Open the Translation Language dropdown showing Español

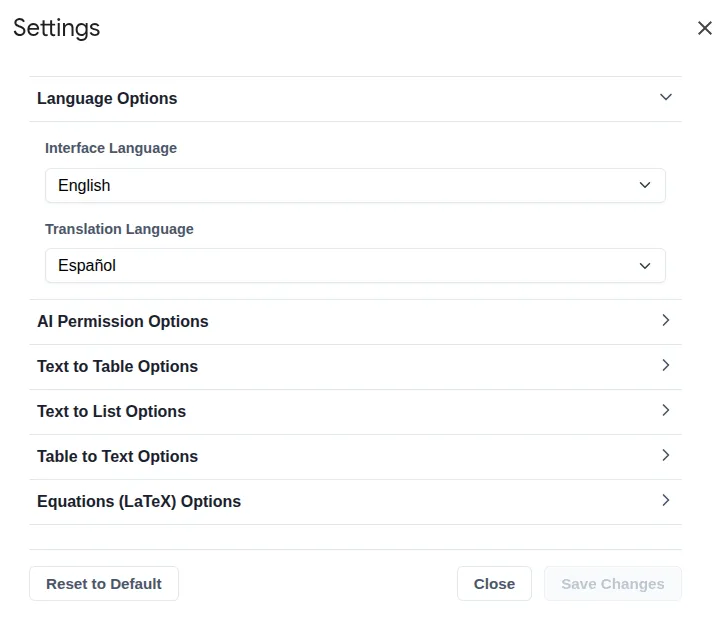click(x=355, y=266)
